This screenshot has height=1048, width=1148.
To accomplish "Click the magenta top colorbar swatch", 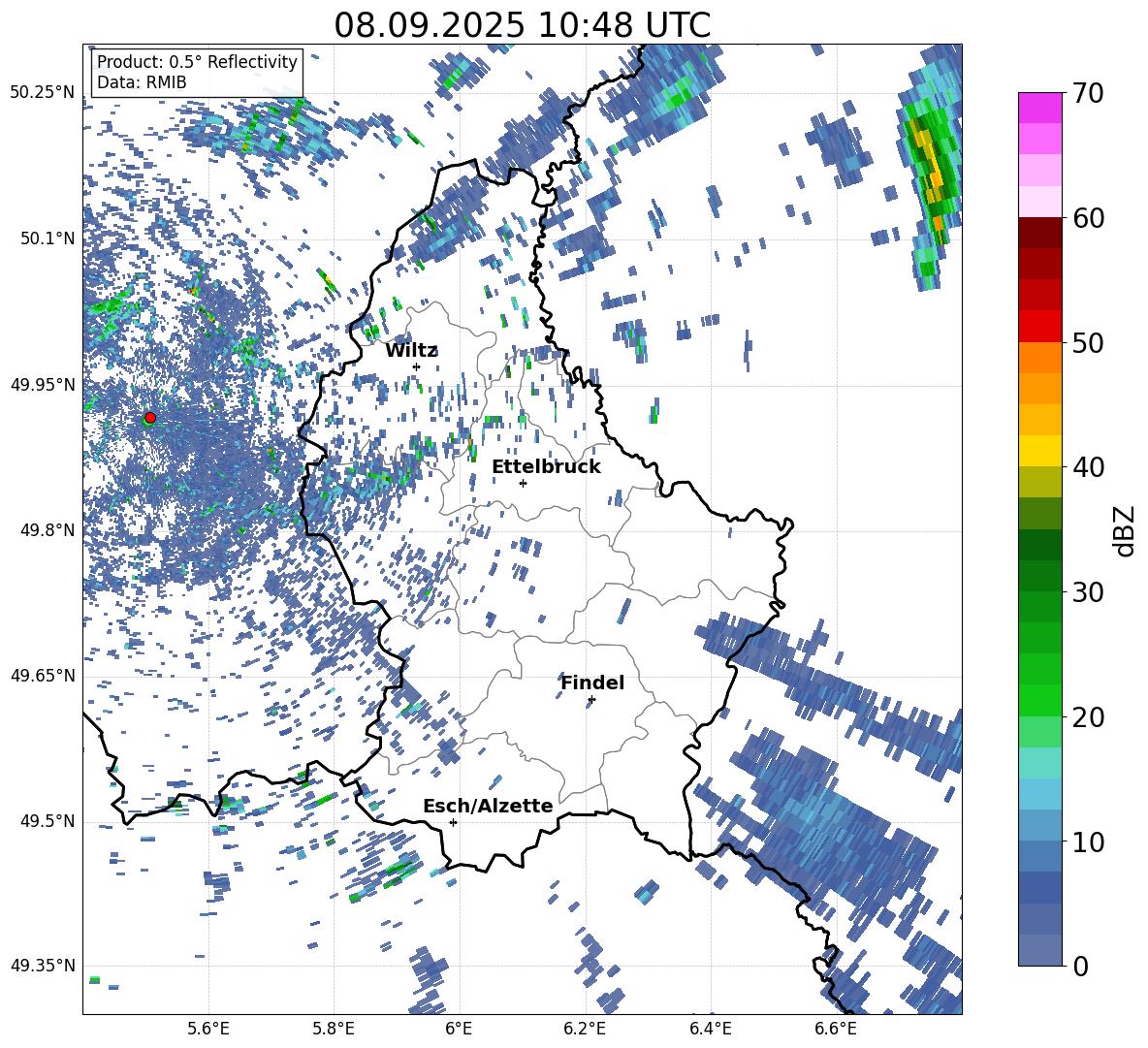I will click(1039, 108).
